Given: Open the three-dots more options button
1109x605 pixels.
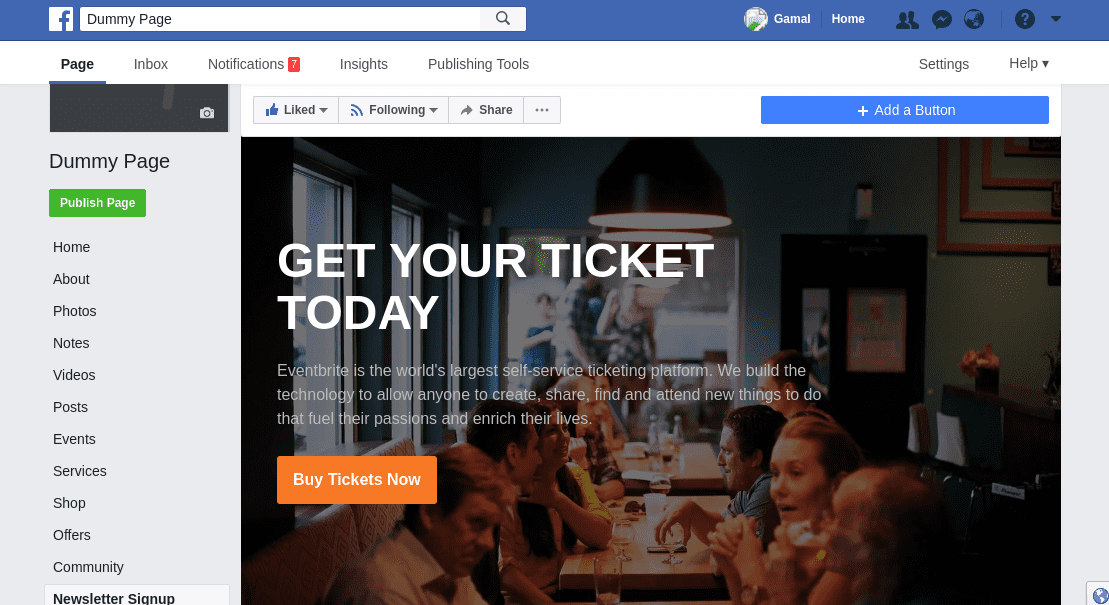Looking at the screenshot, I should tap(542, 110).
